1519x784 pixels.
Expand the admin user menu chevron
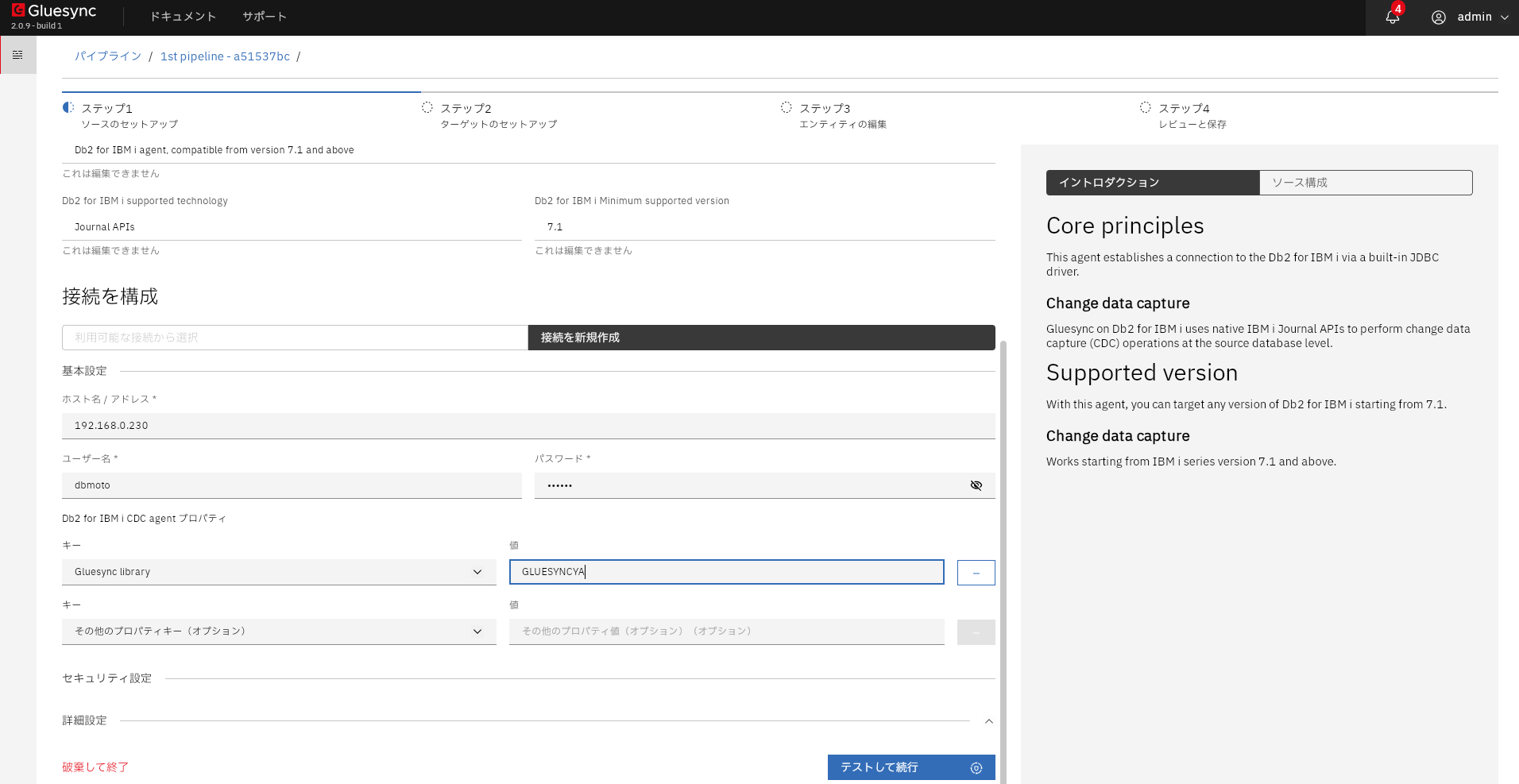(1504, 17)
